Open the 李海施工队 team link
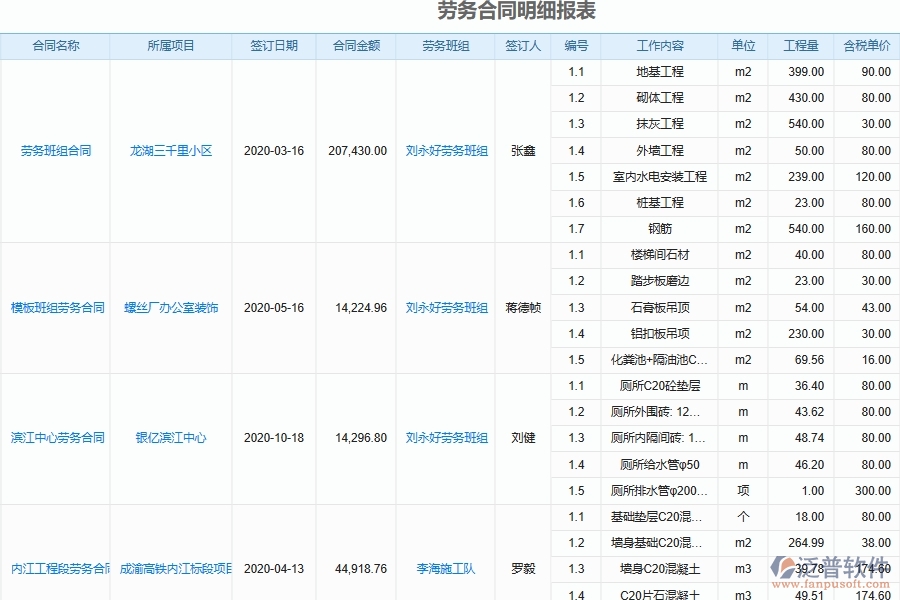The image size is (900, 600). point(444,567)
